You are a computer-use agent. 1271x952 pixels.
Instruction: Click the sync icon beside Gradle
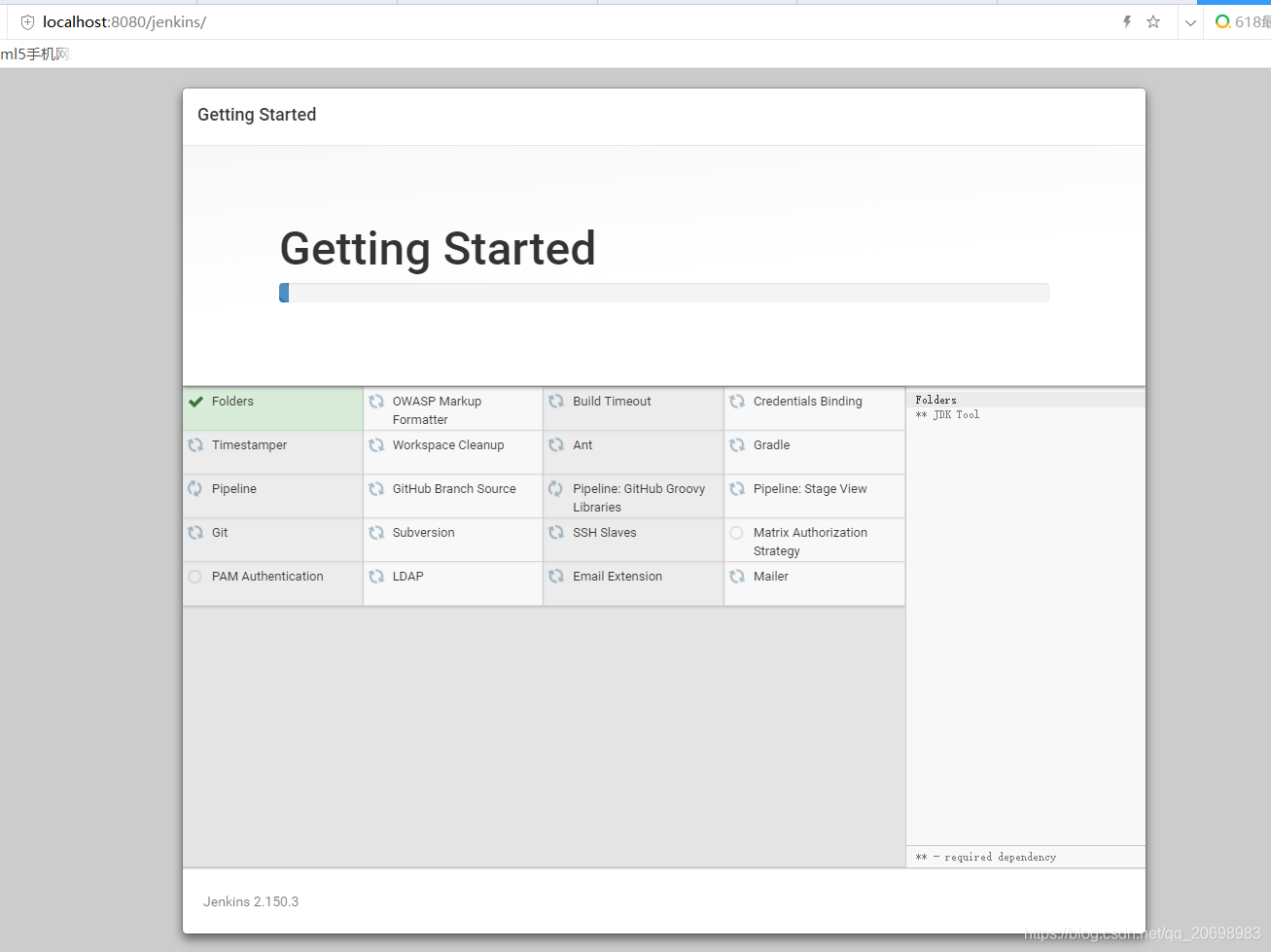tap(737, 445)
